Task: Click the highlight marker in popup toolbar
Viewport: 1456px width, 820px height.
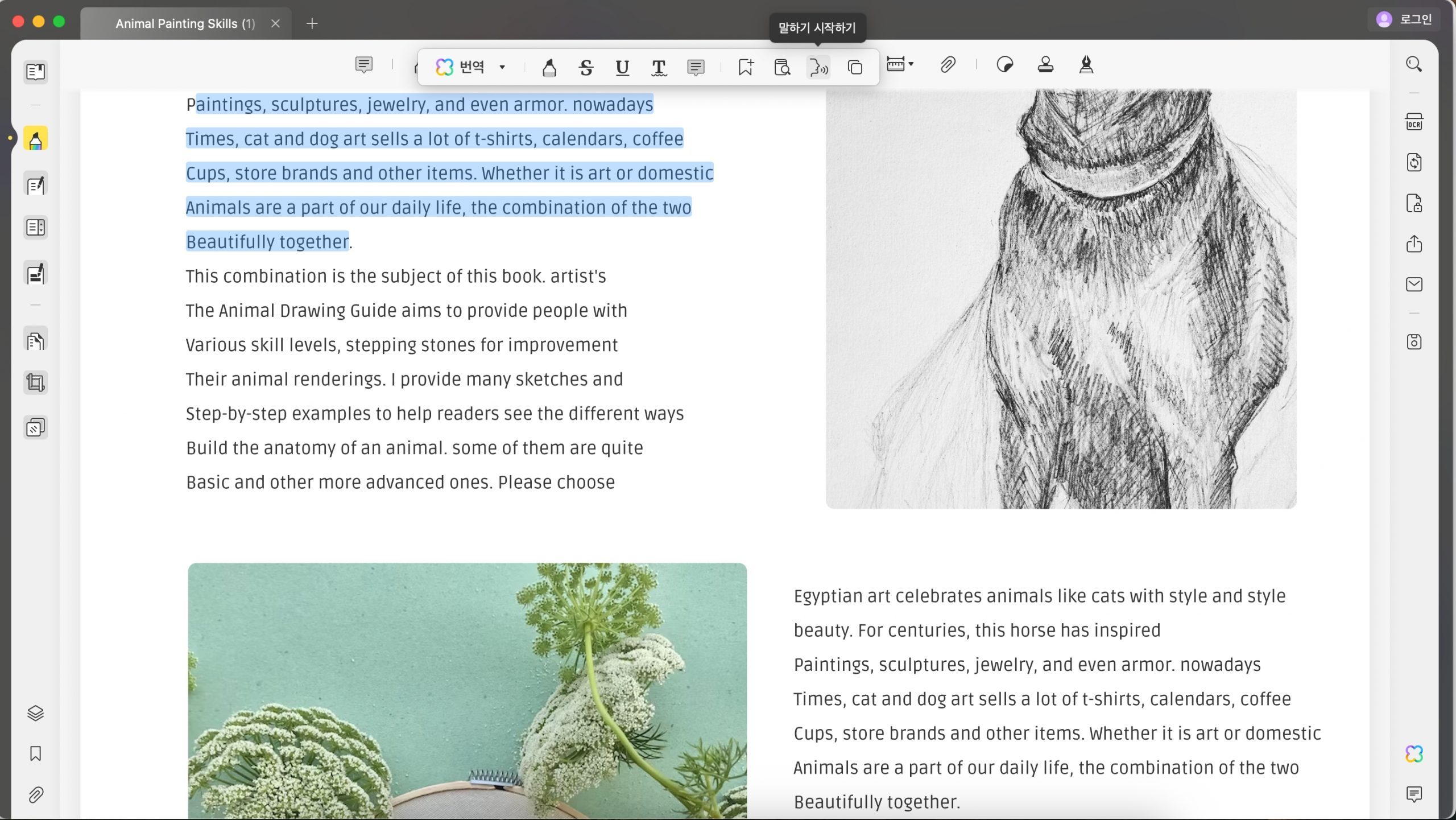Action: click(x=549, y=67)
